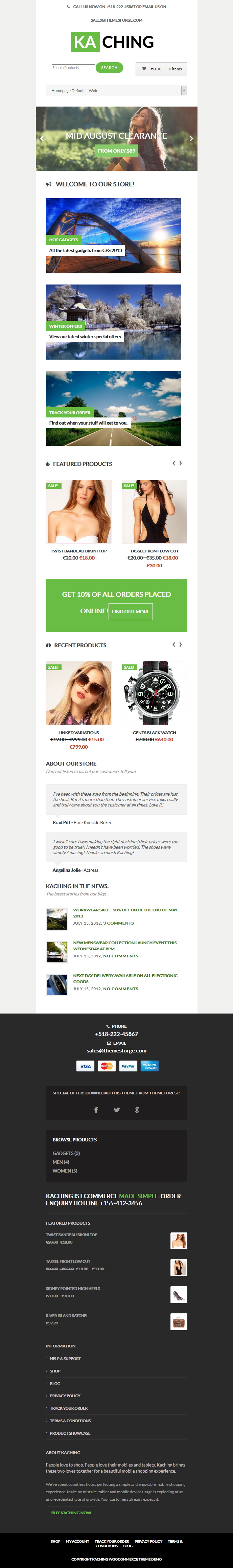This screenshot has width=233, height=1568.
Task: Open Help & Support information link
Action: pos(65,1359)
